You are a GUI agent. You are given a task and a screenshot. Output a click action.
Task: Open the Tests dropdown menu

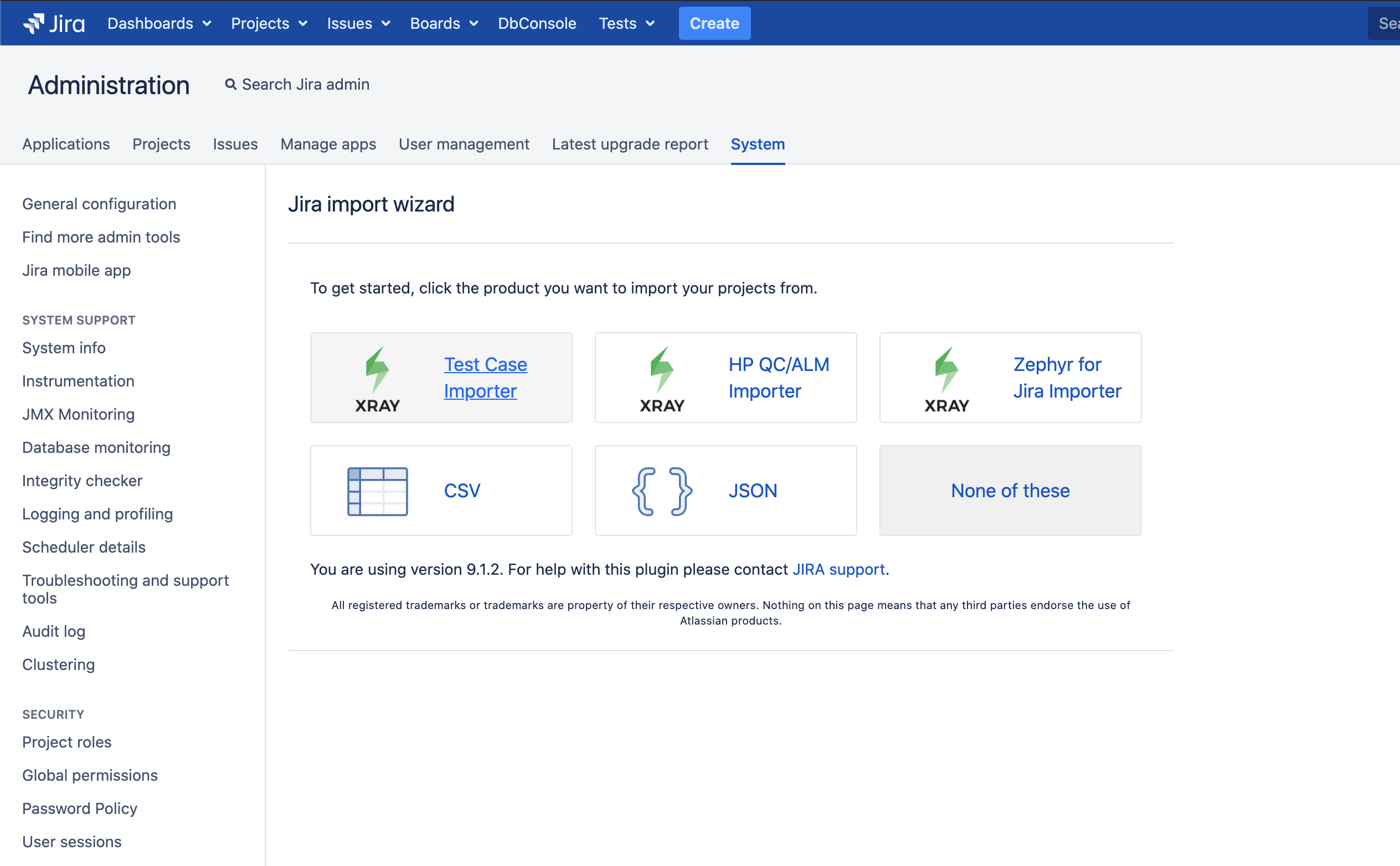pyautogui.click(x=627, y=23)
